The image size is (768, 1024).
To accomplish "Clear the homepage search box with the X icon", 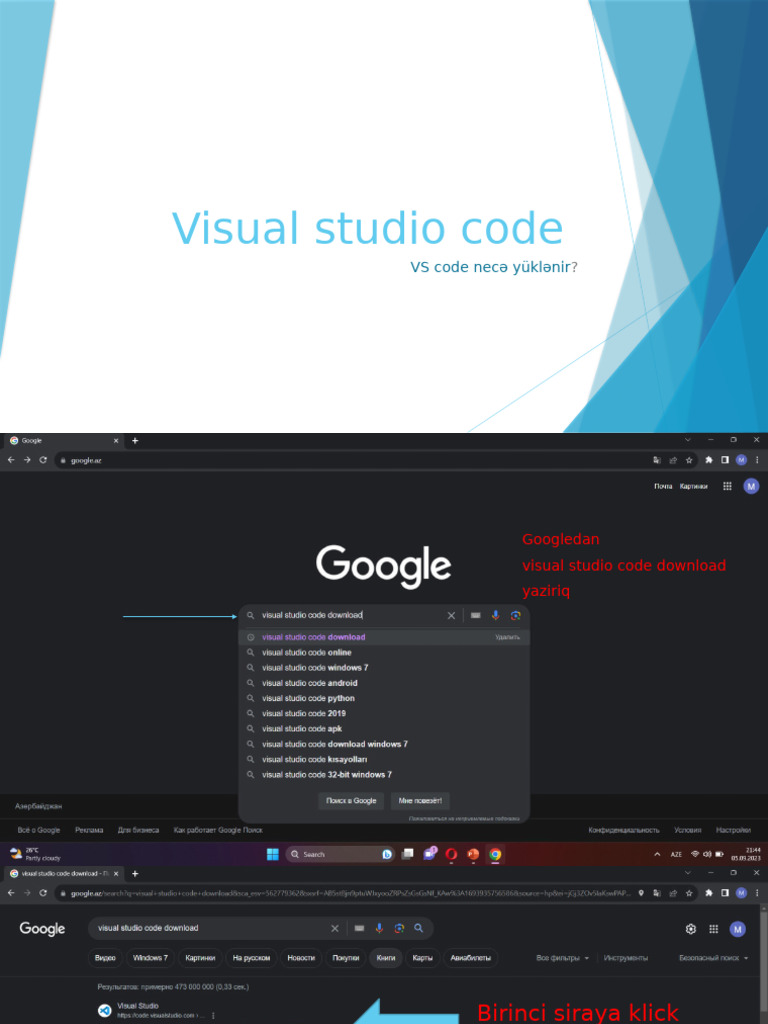I will (x=451, y=615).
